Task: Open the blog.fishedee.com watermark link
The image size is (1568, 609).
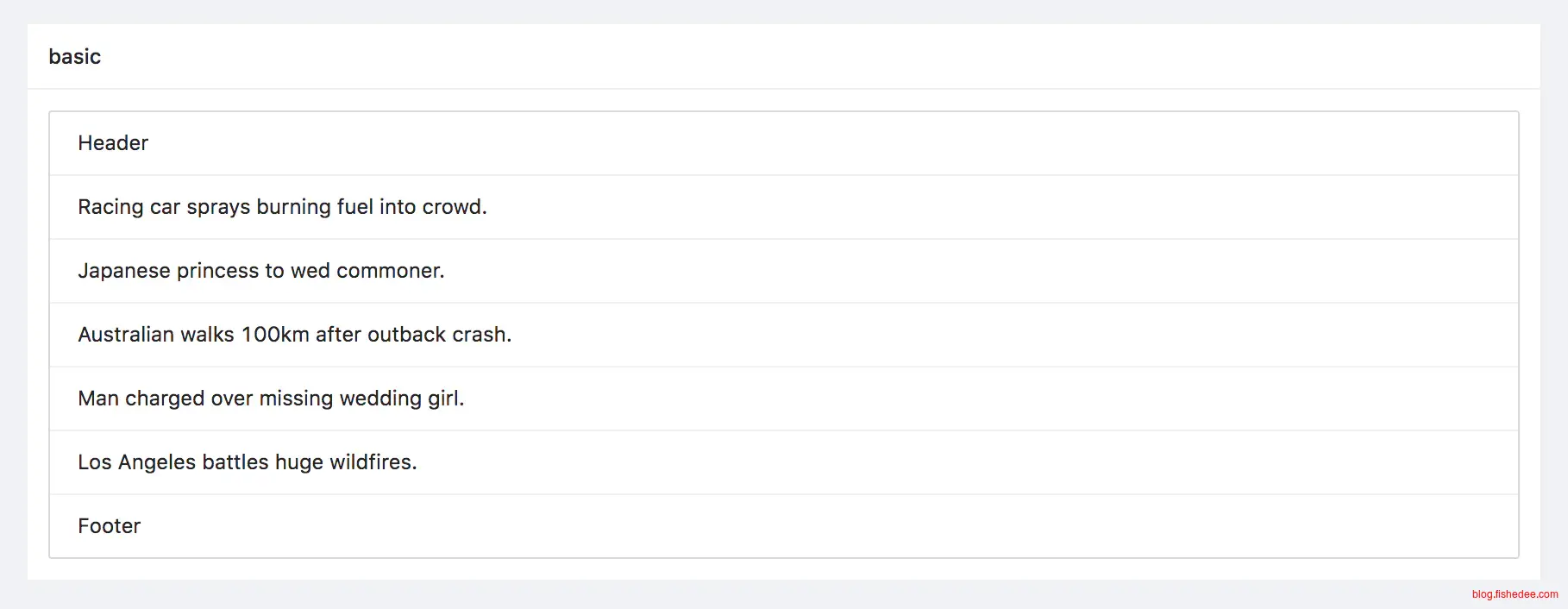Action: point(1515,594)
